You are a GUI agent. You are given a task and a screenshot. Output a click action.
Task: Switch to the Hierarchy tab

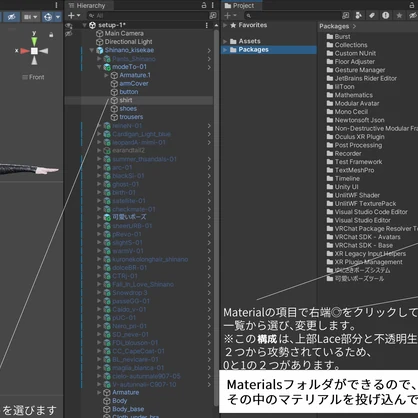[87, 5]
